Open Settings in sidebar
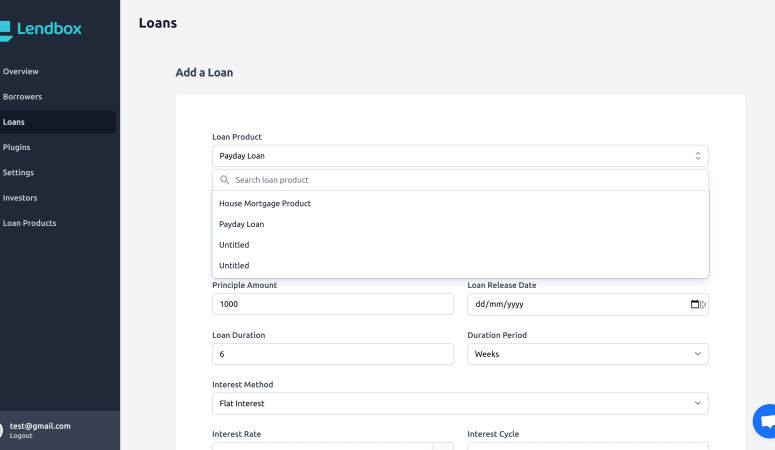Image resolution: width=775 pixels, height=450 pixels. [18, 173]
